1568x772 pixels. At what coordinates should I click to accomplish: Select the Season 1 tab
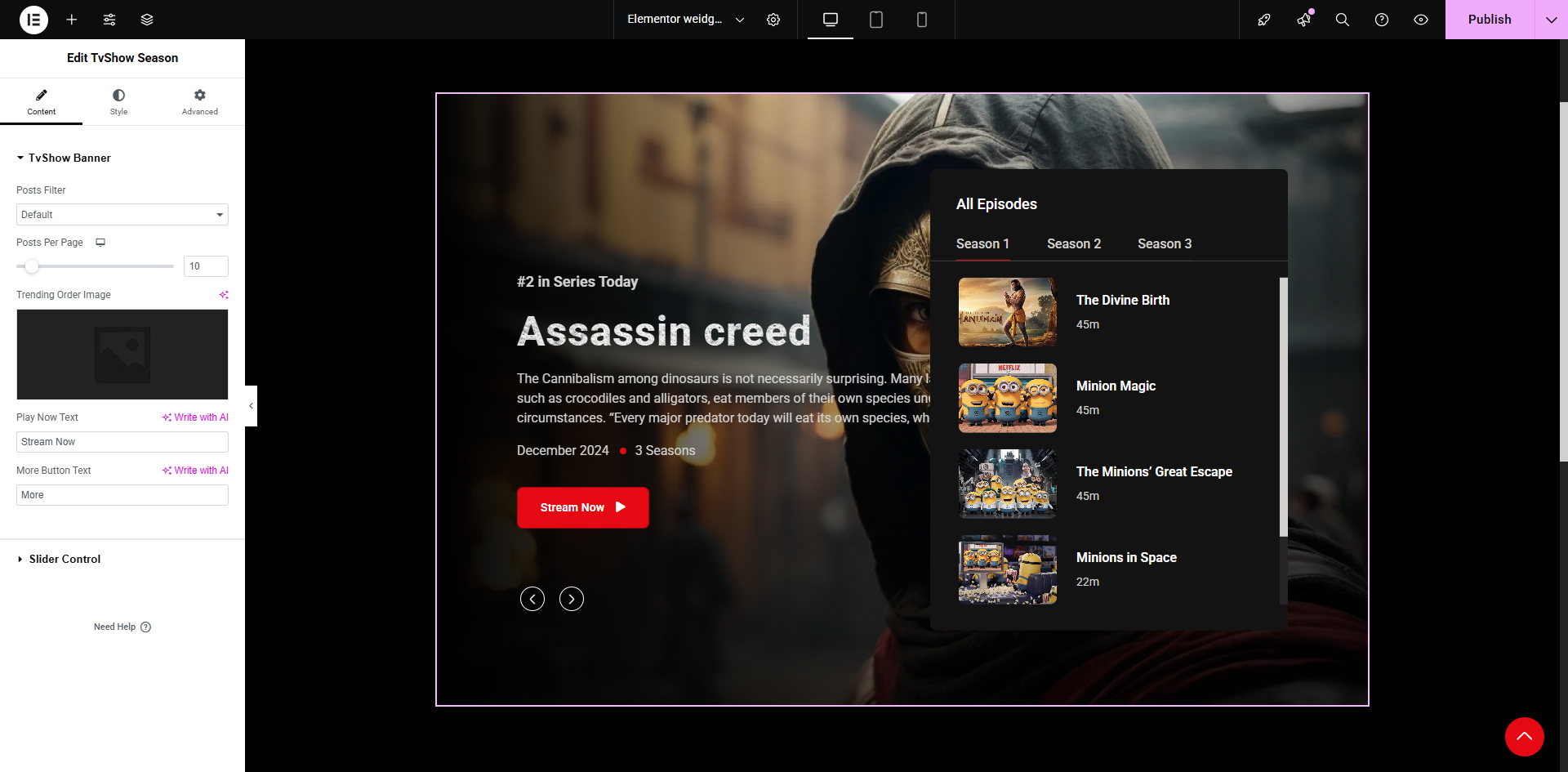(x=982, y=243)
